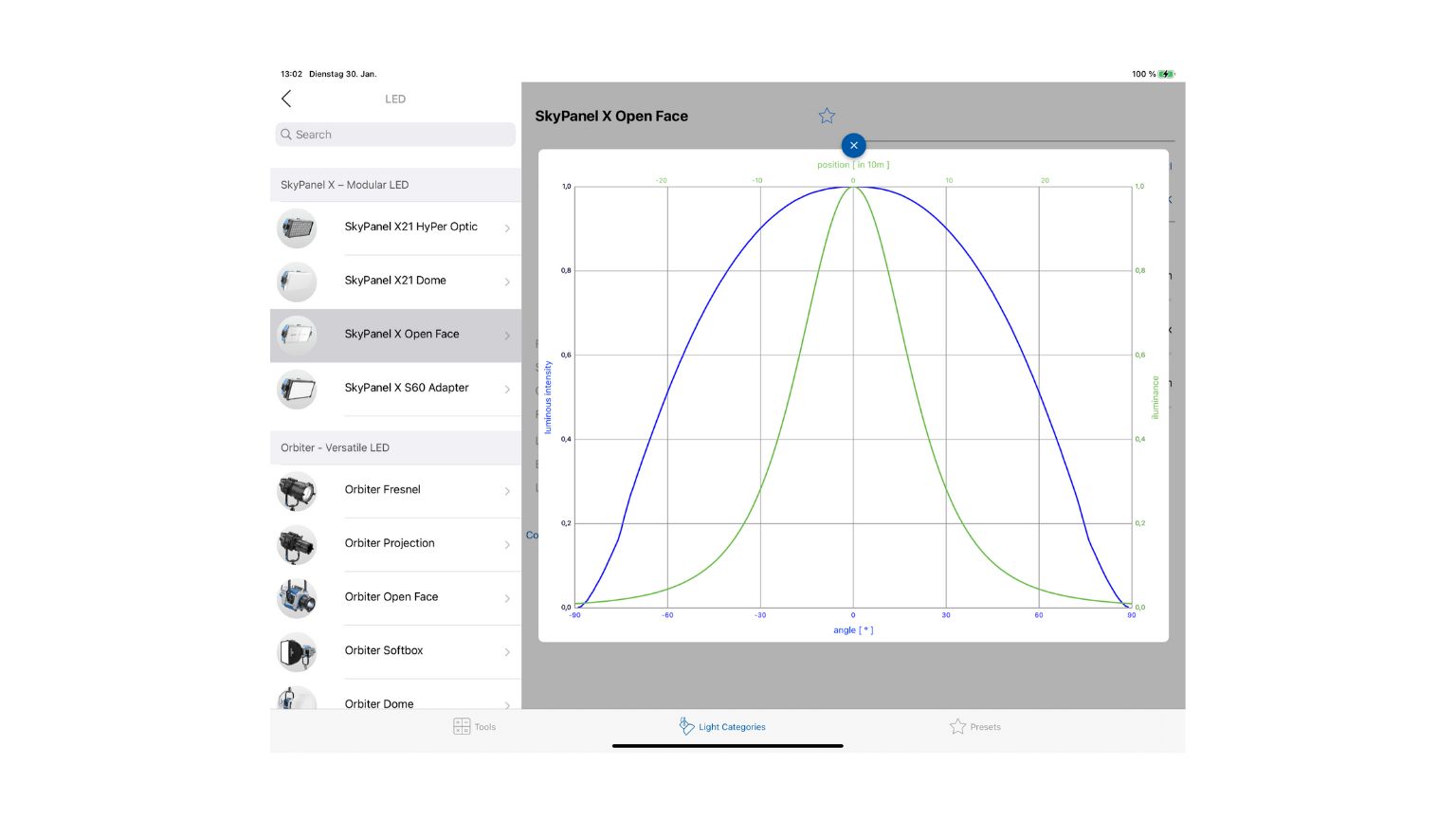Click Orbiter Projection fixture thumbnail

point(297,544)
